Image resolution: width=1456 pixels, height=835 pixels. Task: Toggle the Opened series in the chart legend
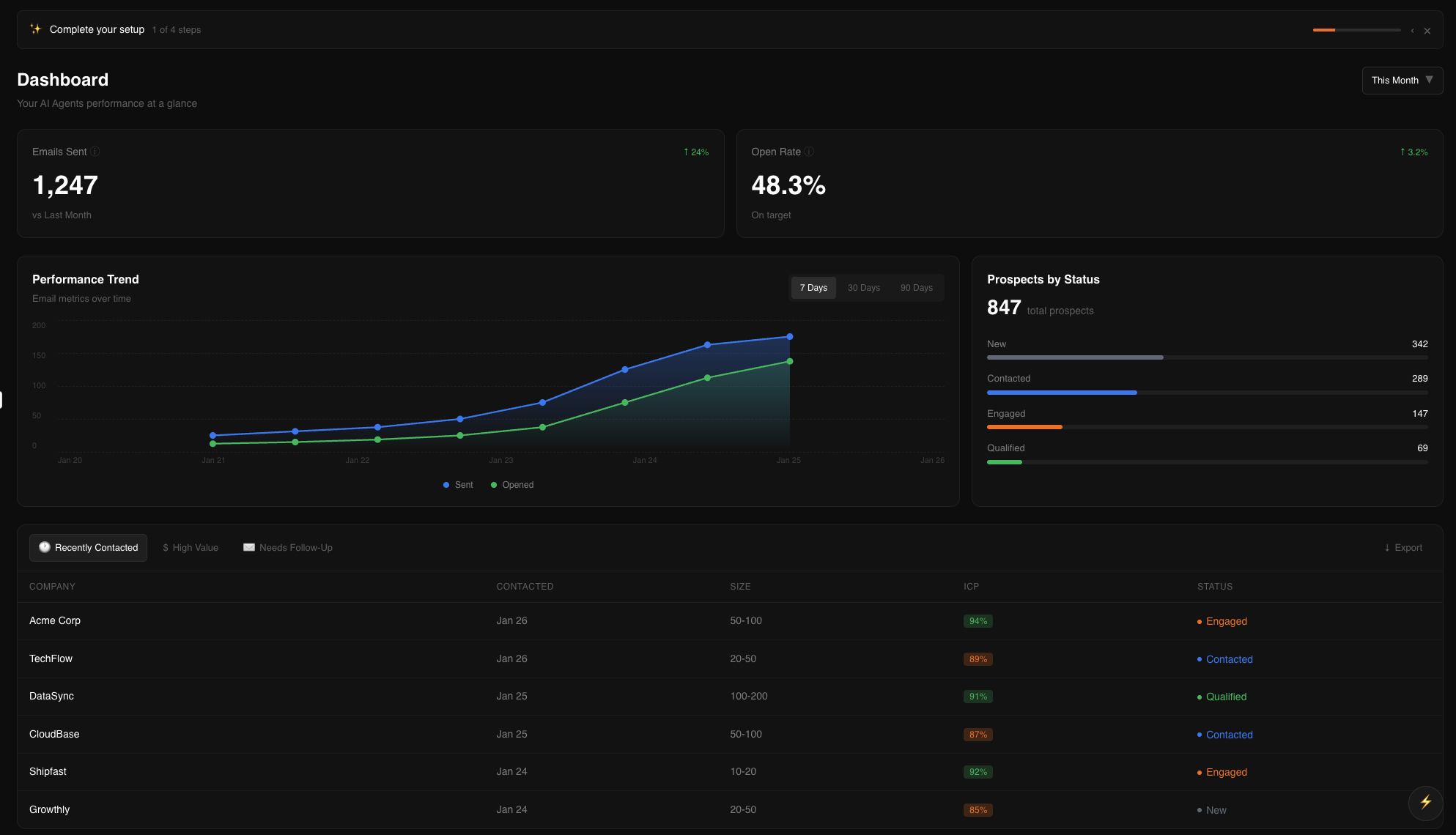[511, 484]
